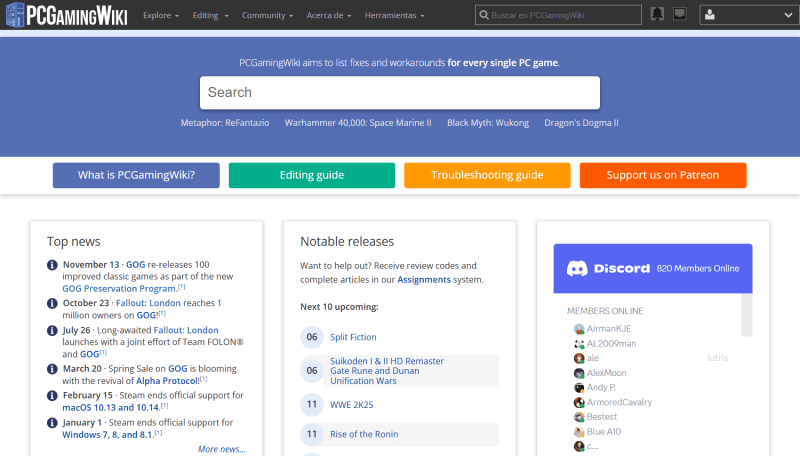Click the info icon beside November 13 news

pos(52,265)
